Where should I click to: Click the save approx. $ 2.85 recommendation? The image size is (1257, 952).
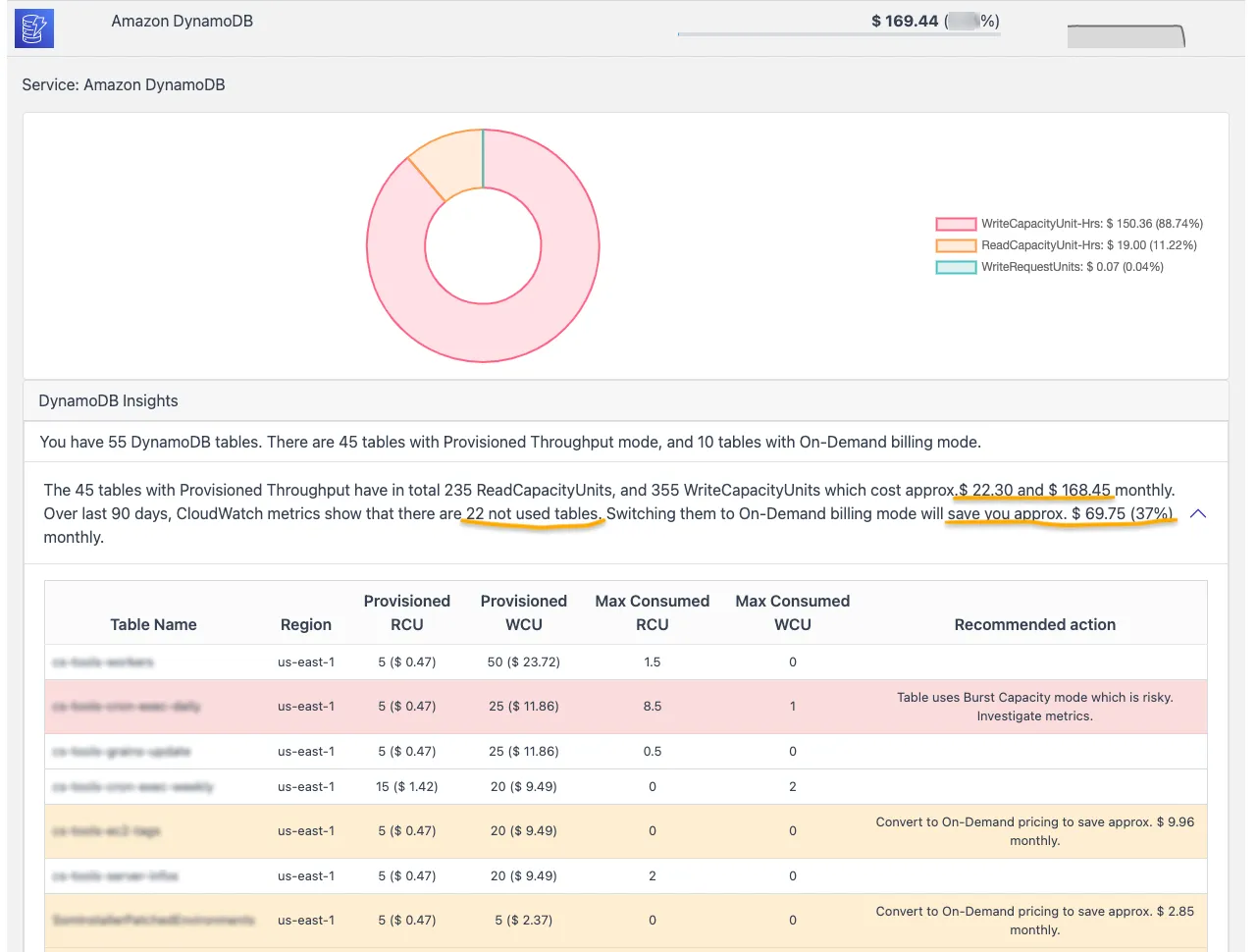[x=1035, y=921]
